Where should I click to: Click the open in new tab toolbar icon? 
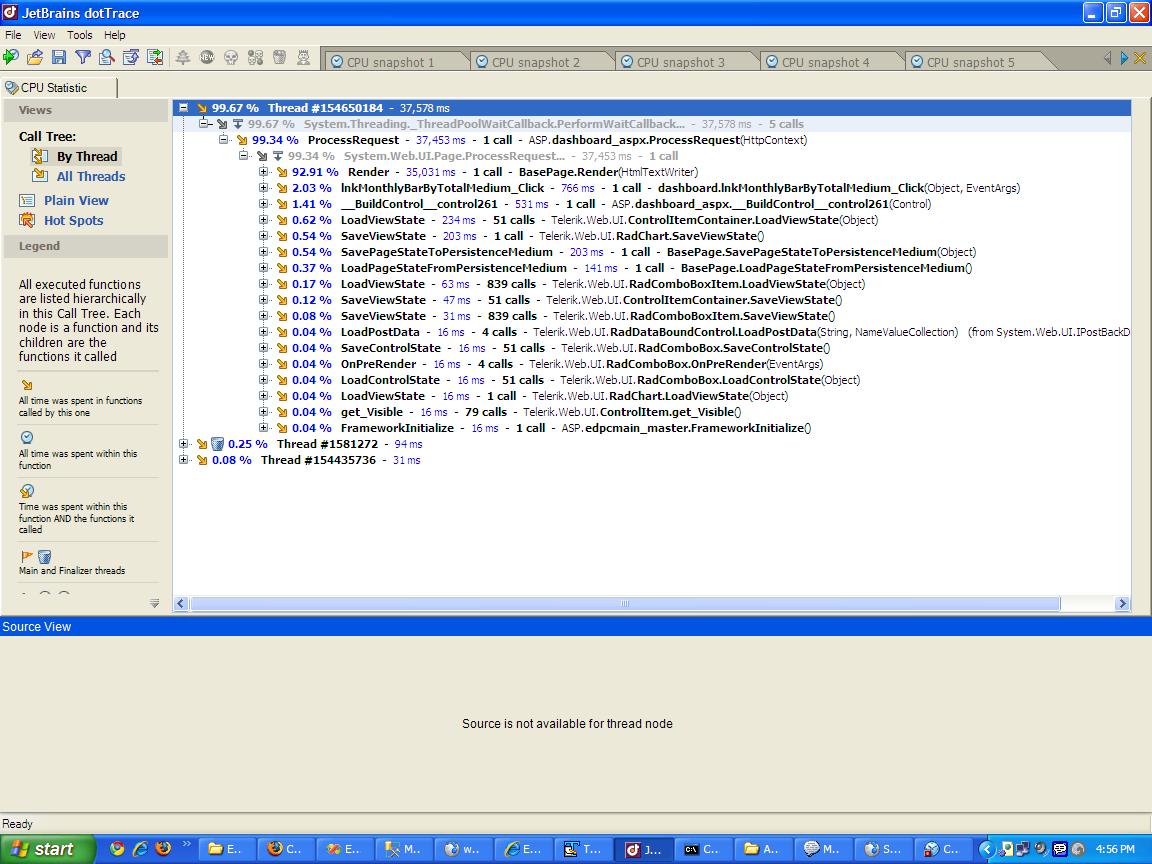(x=131, y=57)
